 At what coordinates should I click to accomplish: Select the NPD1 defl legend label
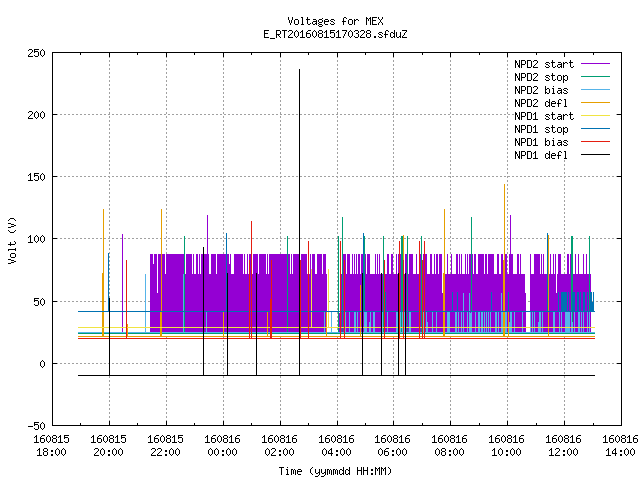click(x=541, y=155)
